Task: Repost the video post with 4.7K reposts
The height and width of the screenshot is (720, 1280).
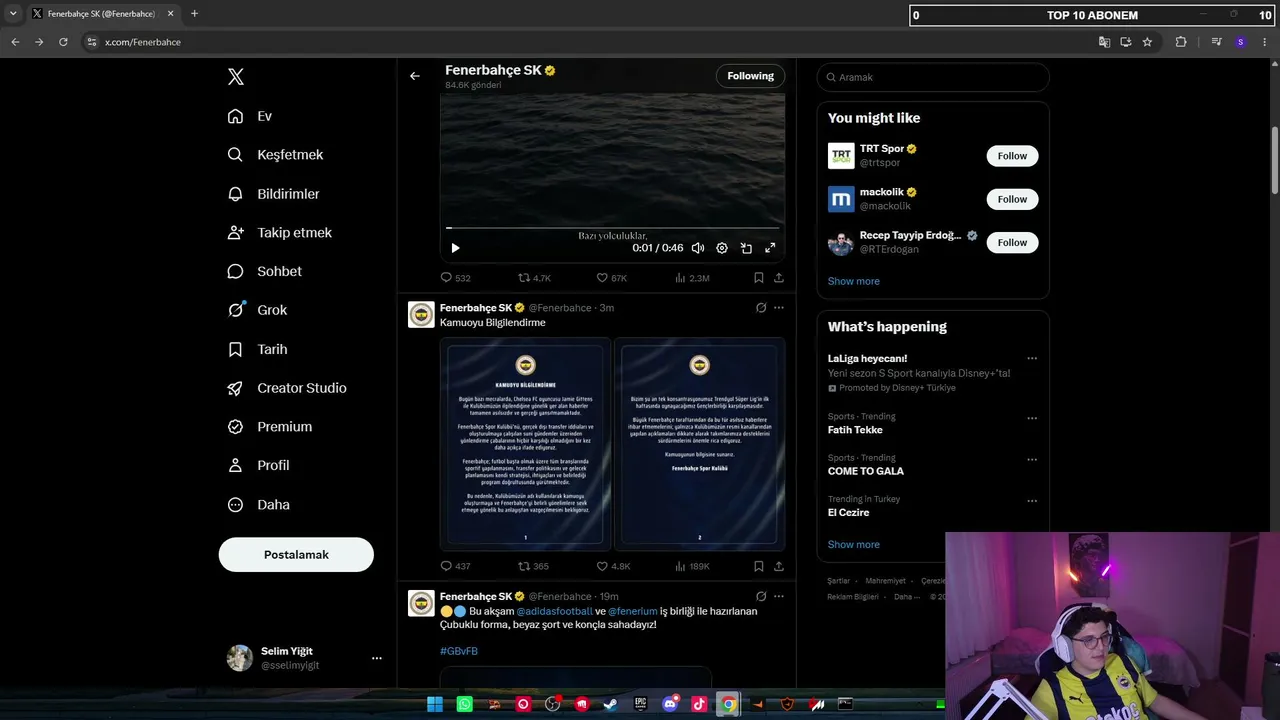Action: [x=534, y=278]
